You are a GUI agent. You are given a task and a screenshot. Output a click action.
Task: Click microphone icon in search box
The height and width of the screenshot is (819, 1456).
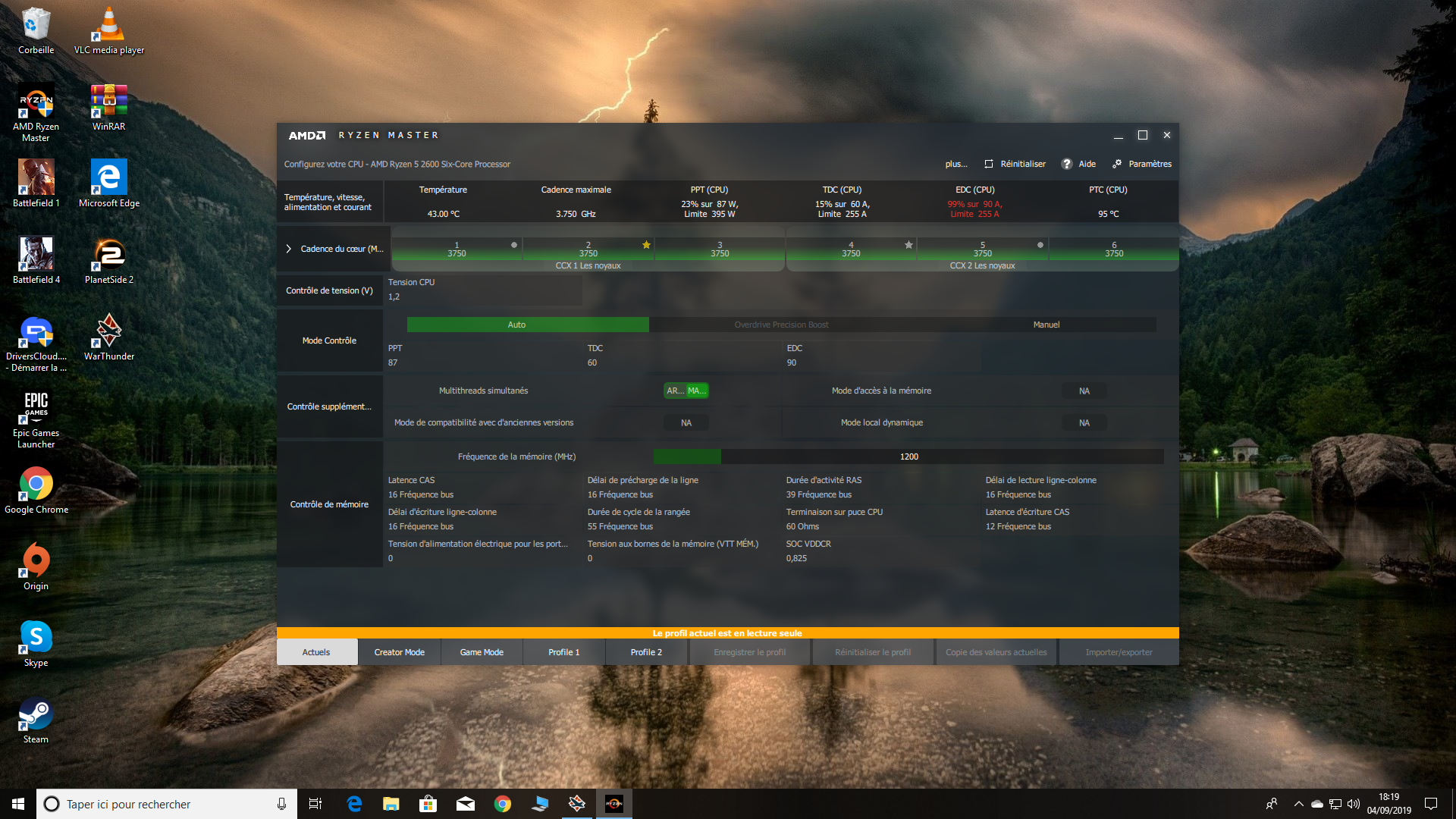tap(281, 804)
